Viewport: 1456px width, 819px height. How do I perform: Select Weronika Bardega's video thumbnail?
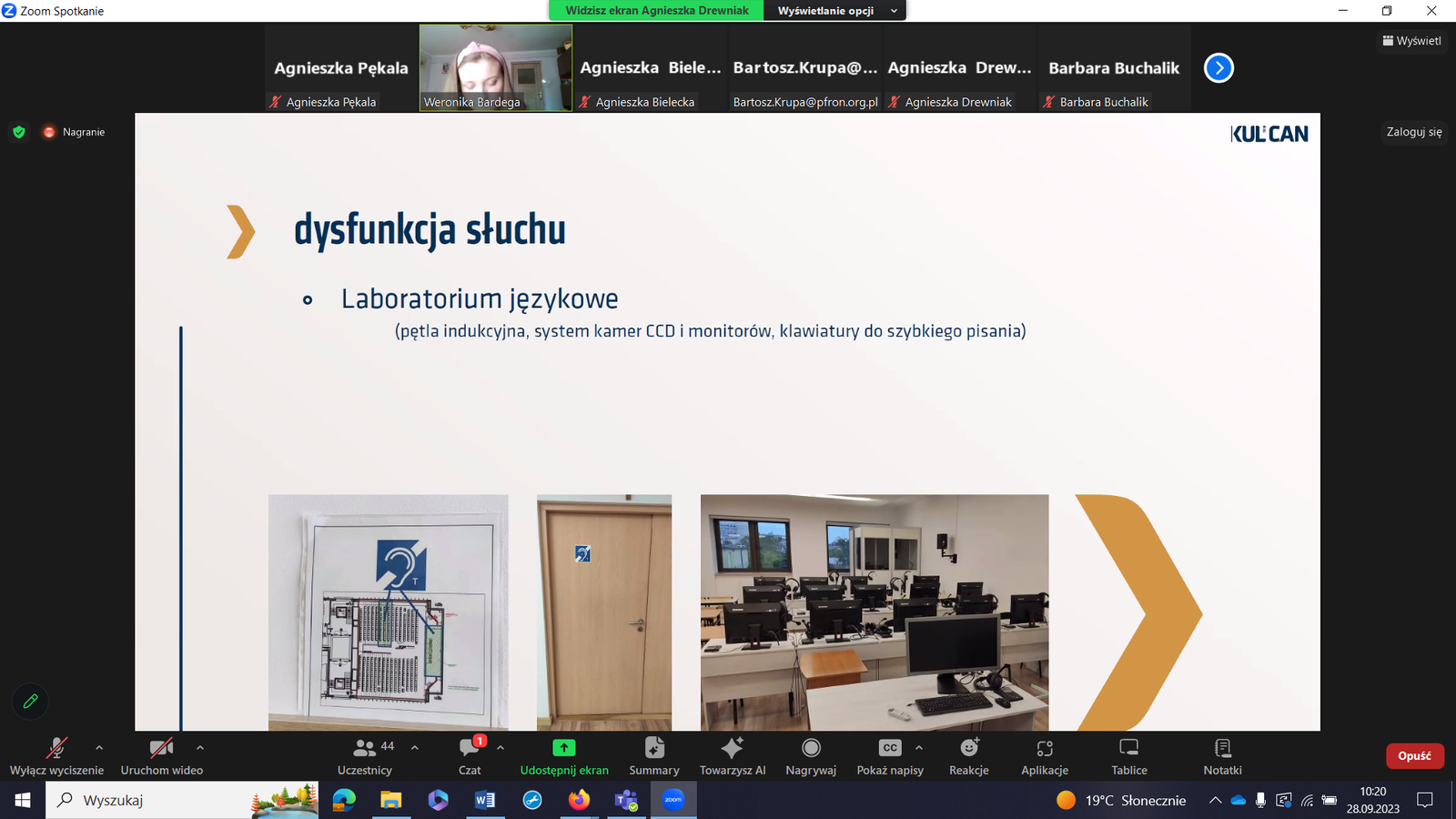click(496, 67)
